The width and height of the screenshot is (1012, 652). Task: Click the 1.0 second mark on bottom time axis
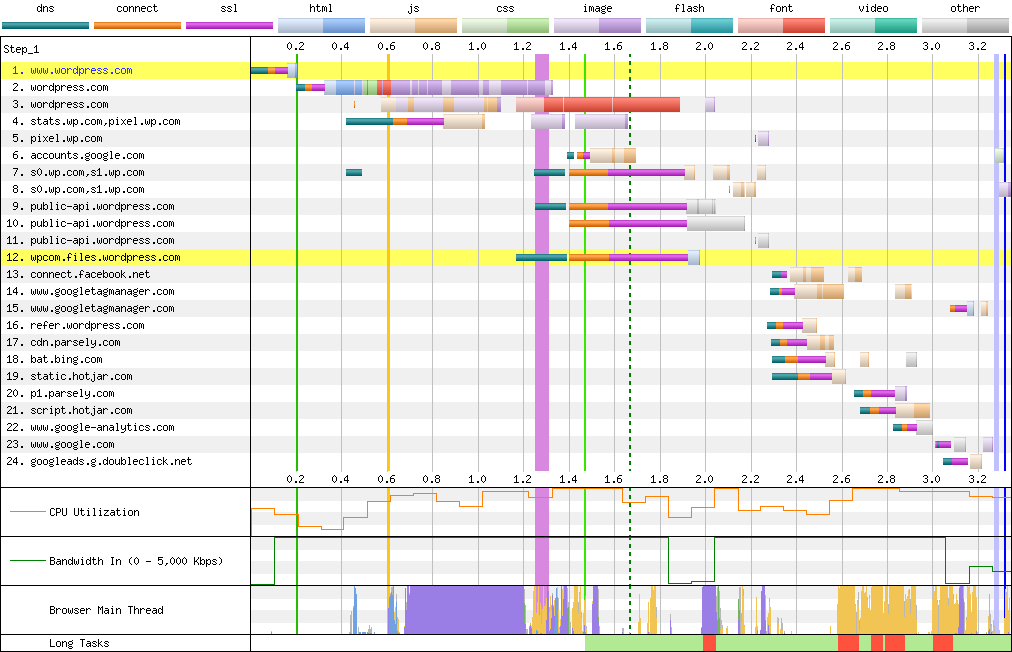477,479
